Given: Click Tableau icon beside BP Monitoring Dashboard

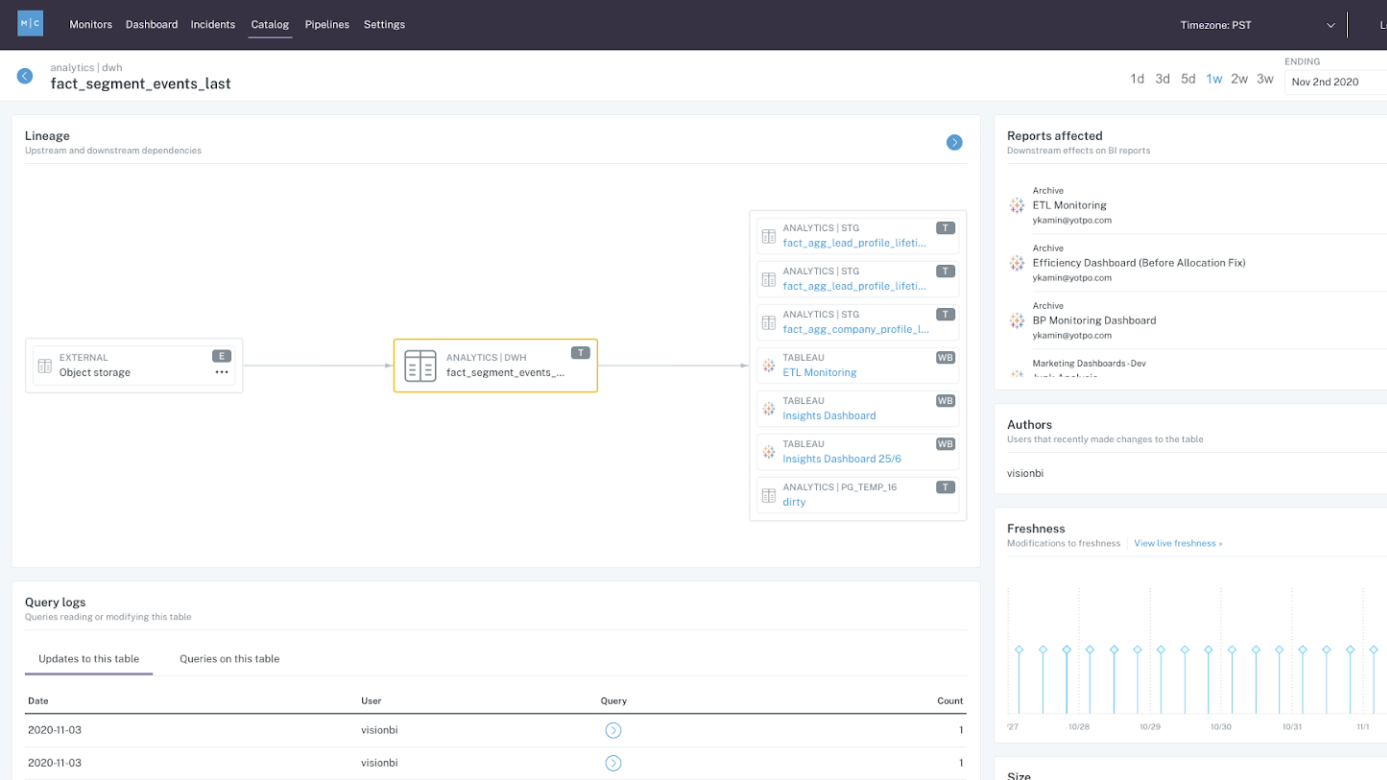Looking at the screenshot, I should click(x=1017, y=321).
